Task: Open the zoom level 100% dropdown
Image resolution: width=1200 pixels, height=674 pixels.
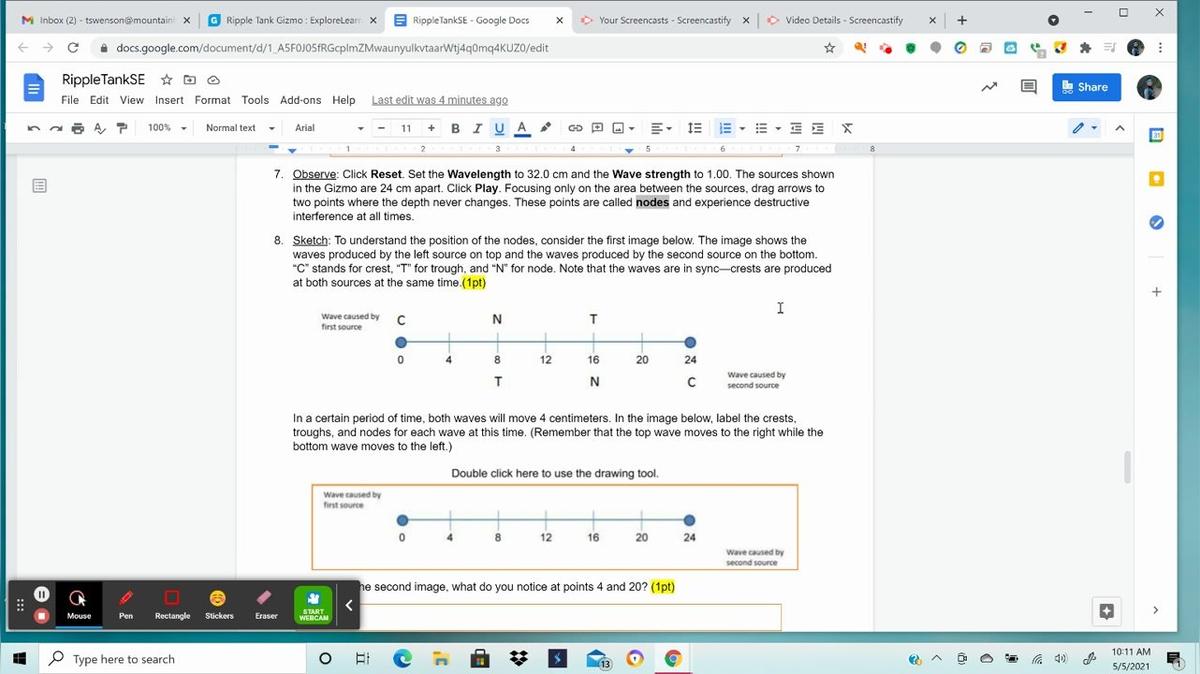Action: 167,128
